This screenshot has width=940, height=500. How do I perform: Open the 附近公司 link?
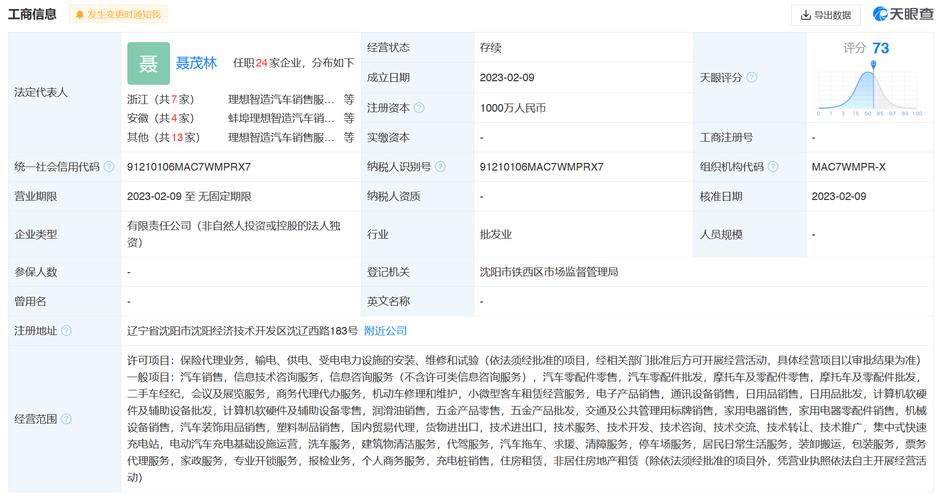click(x=385, y=330)
